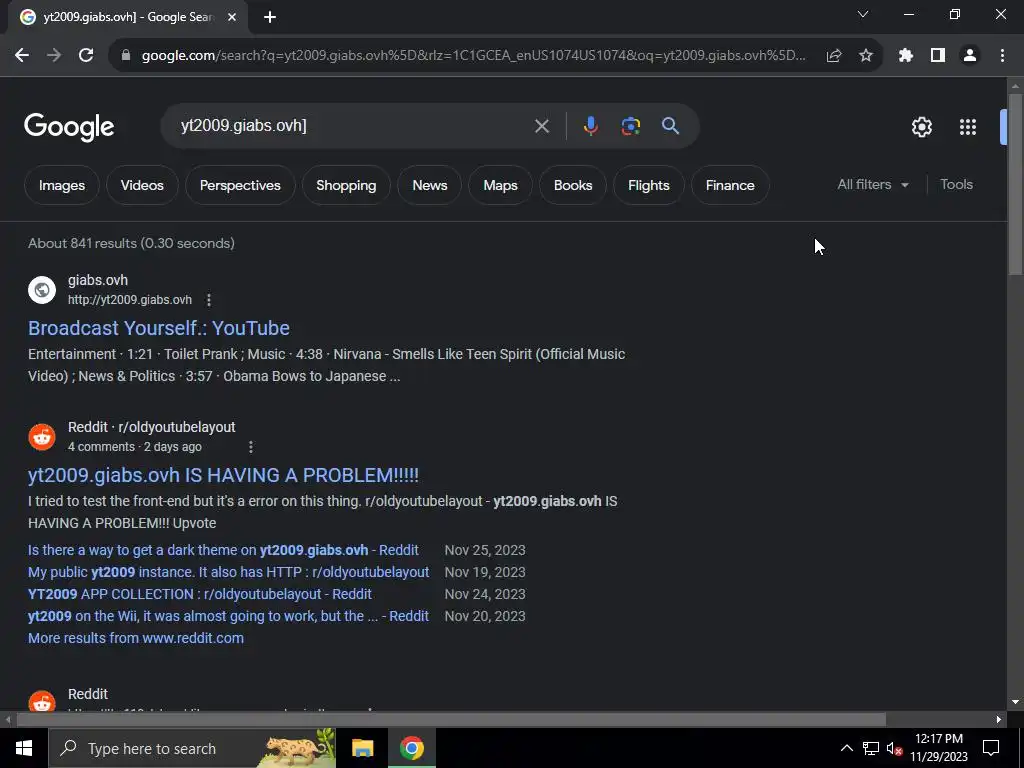
Task: Open the Chrome three-dot menu
Action: [1002, 56]
